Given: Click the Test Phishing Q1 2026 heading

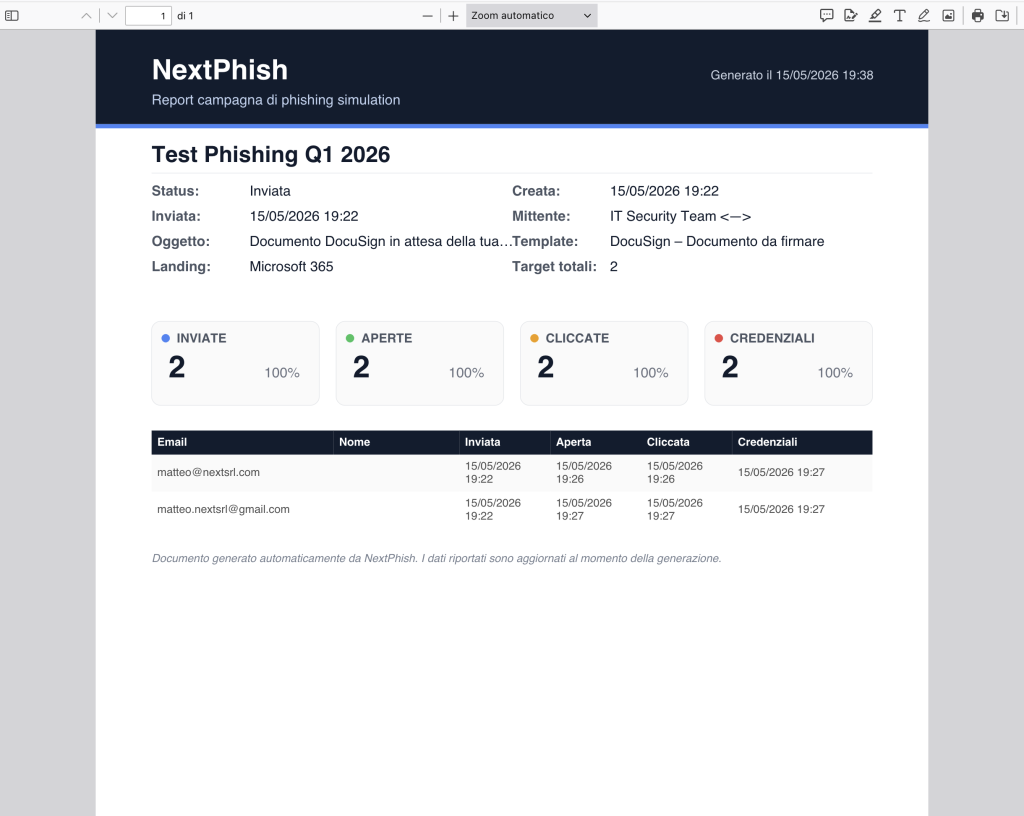Looking at the screenshot, I should [x=271, y=155].
